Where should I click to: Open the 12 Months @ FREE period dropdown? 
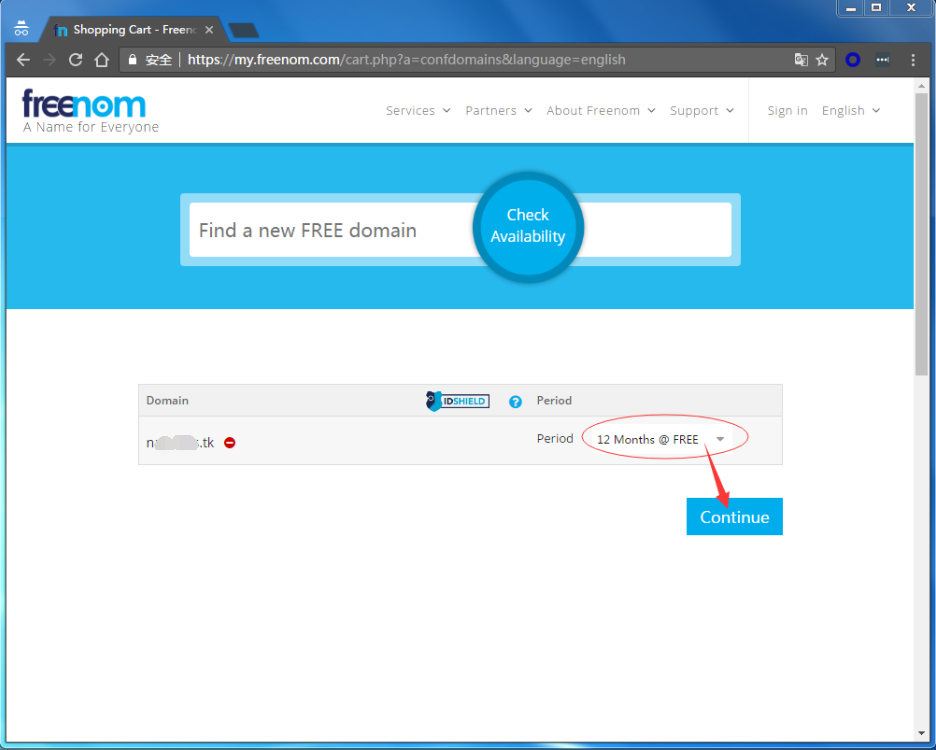click(x=661, y=439)
